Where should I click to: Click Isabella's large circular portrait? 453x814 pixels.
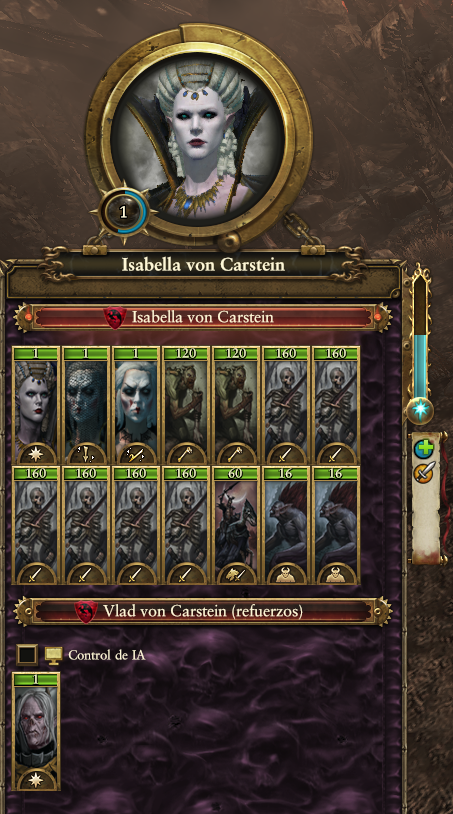pos(199,135)
